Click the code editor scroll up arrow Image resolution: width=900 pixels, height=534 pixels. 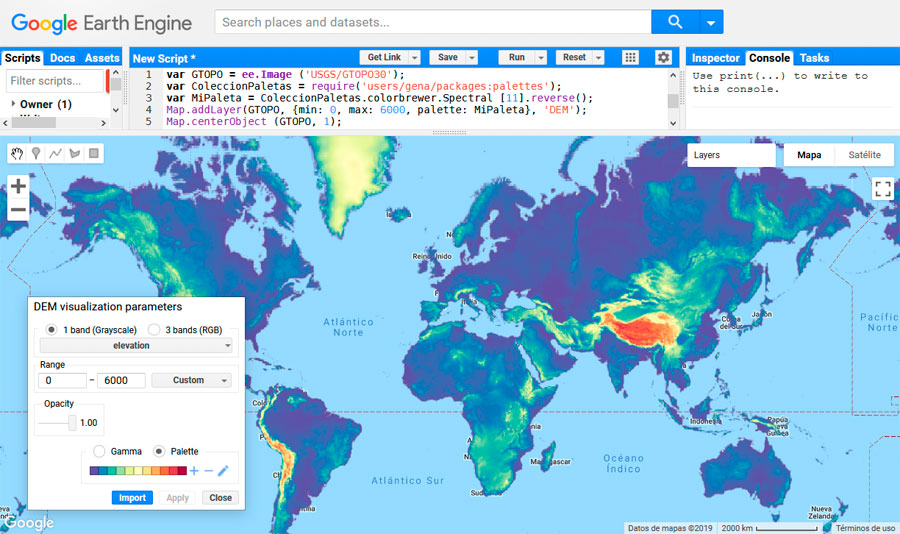tap(673, 75)
